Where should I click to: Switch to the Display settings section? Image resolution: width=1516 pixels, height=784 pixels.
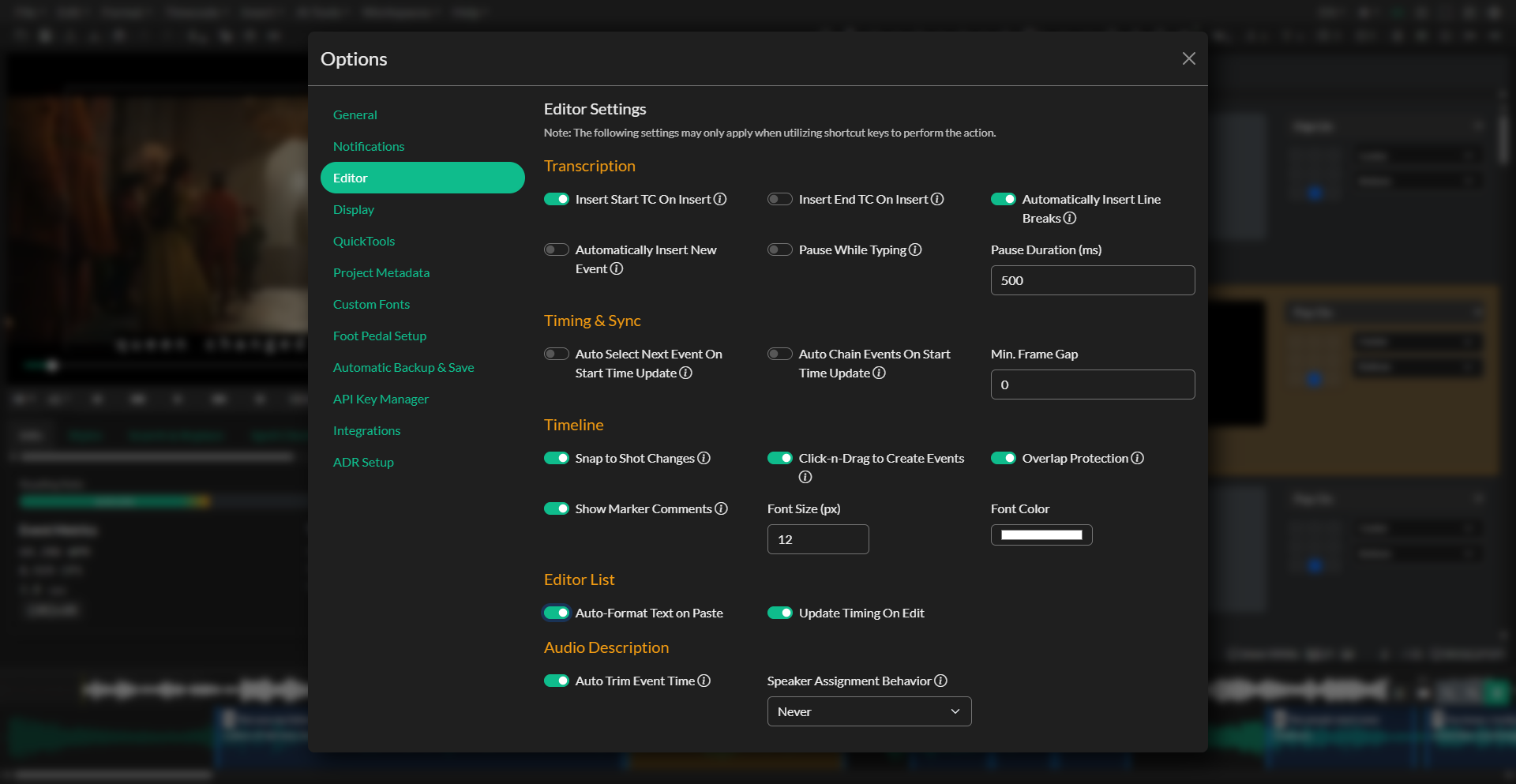click(354, 209)
